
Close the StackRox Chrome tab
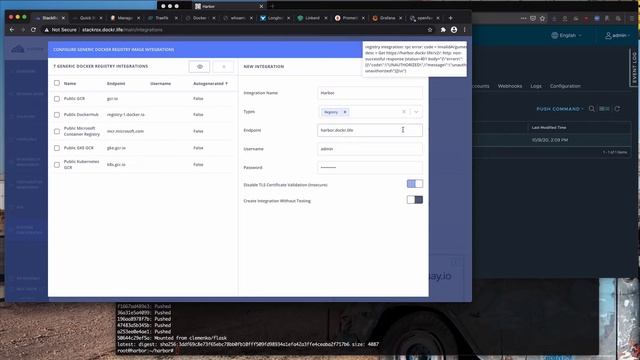(63, 18)
